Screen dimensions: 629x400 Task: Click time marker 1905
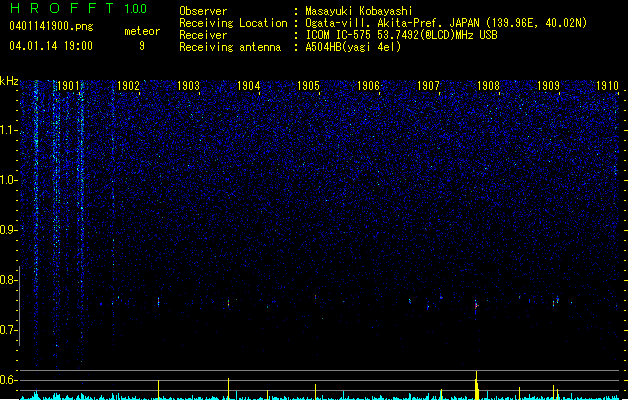[308, 86]
